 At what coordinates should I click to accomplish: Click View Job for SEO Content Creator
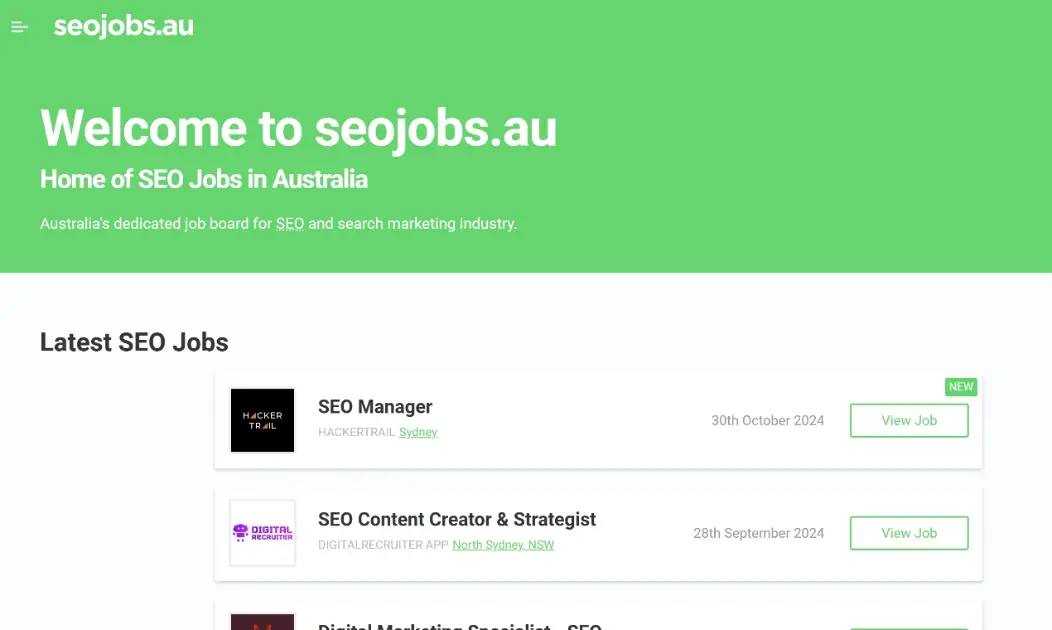(908, 533)
